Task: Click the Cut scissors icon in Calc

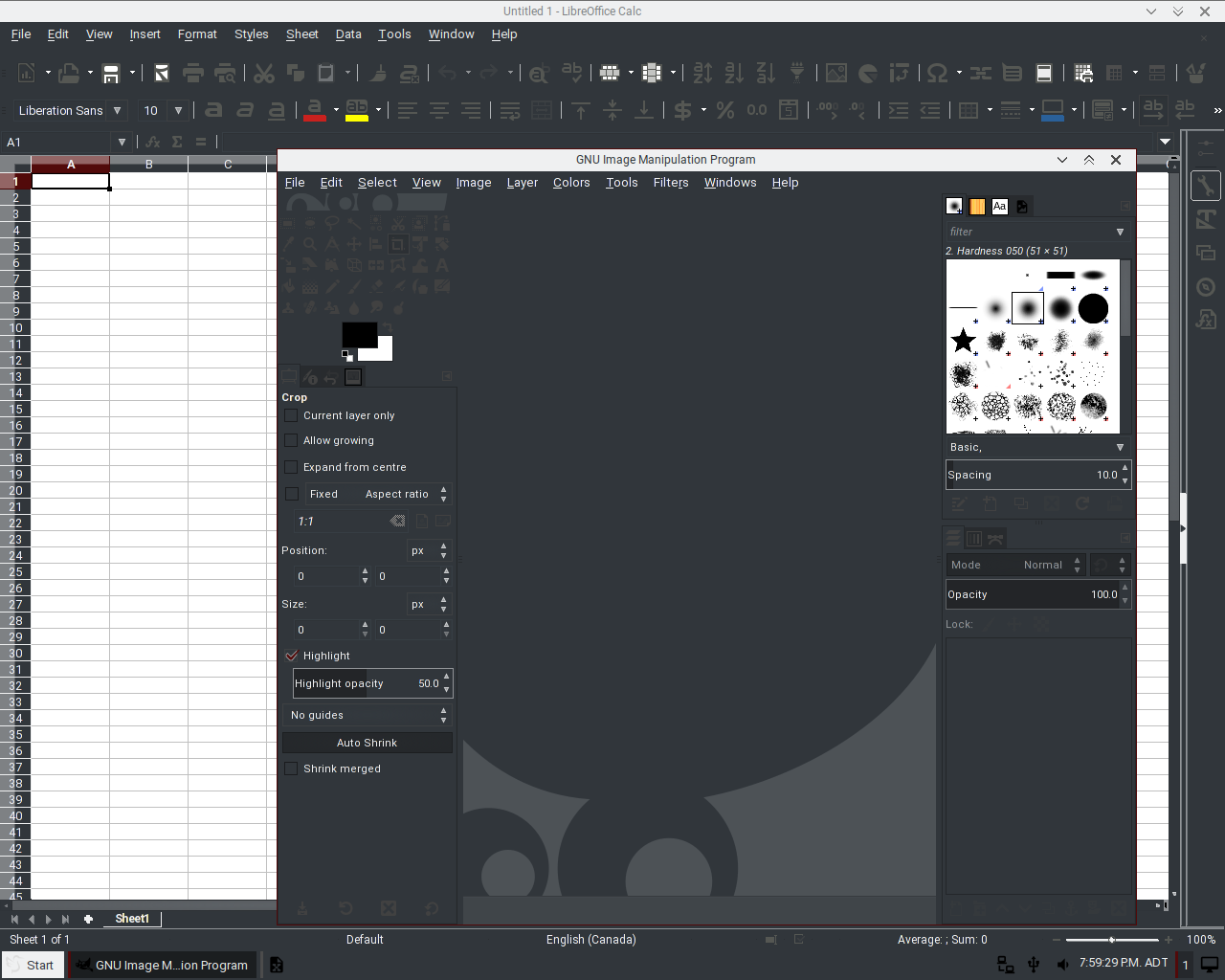Action: pos(264,73)
